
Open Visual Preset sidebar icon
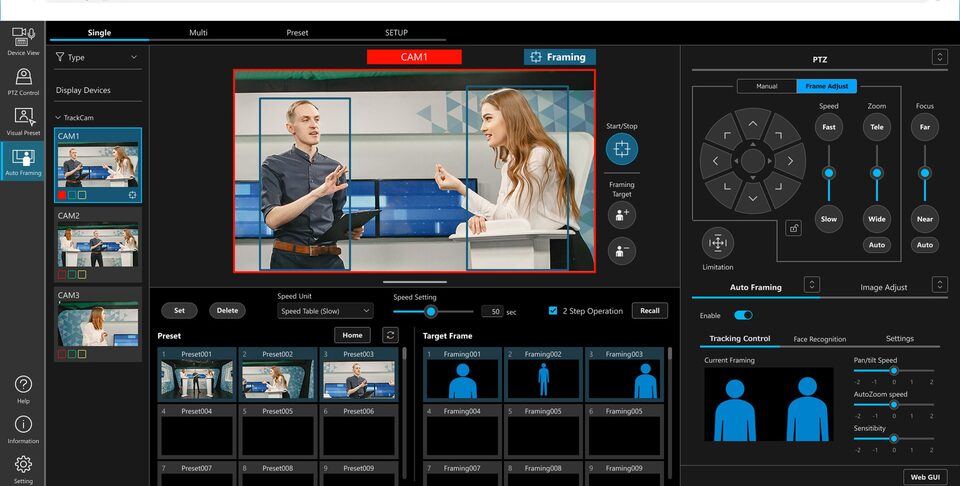(23, 121)
